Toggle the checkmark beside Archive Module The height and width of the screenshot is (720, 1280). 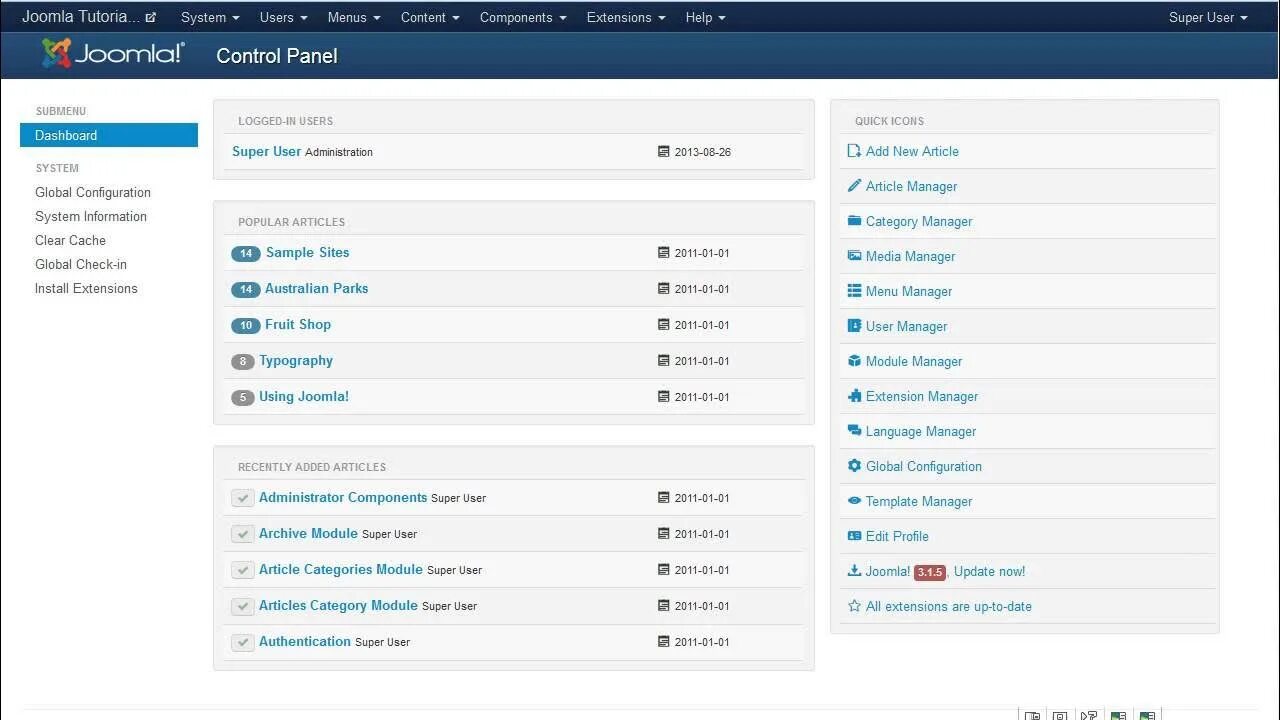pyautogui.click(x=242, y=533)
